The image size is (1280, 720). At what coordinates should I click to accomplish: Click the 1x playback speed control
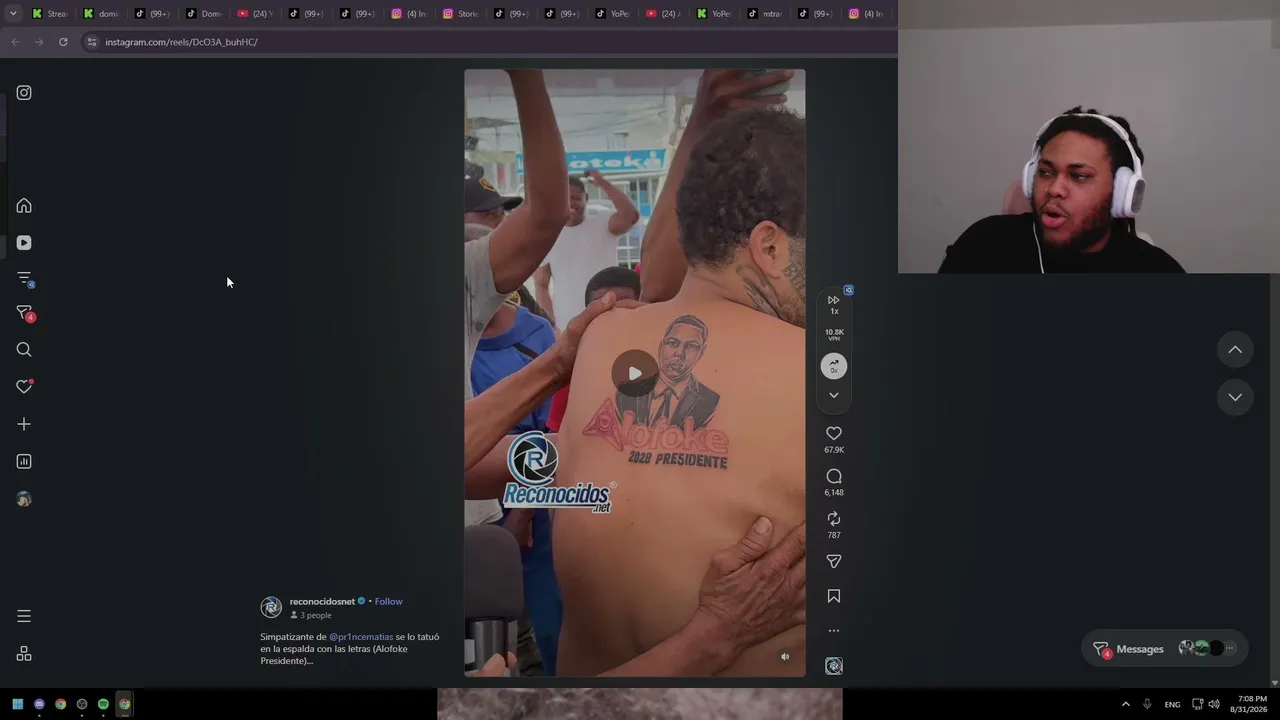click(x=834, y=304)
